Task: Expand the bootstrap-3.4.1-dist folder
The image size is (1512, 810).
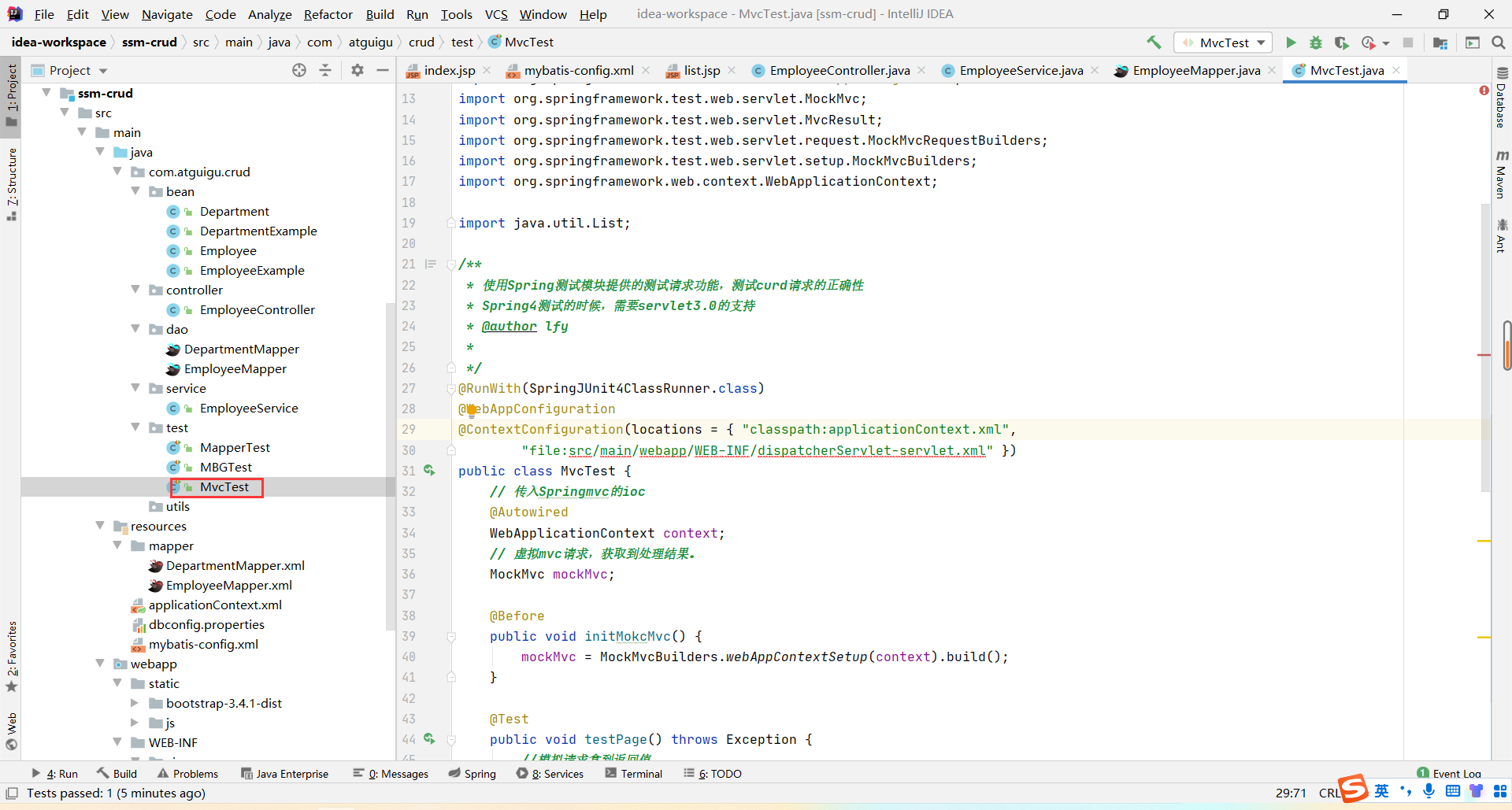Action: [135, 703]
